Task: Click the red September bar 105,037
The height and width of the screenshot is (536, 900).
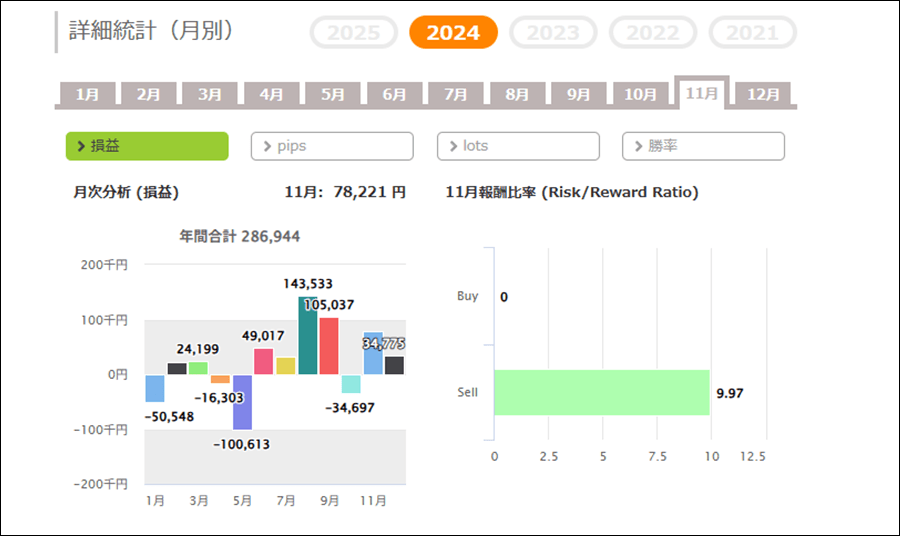Action: [x=329, y=346]
